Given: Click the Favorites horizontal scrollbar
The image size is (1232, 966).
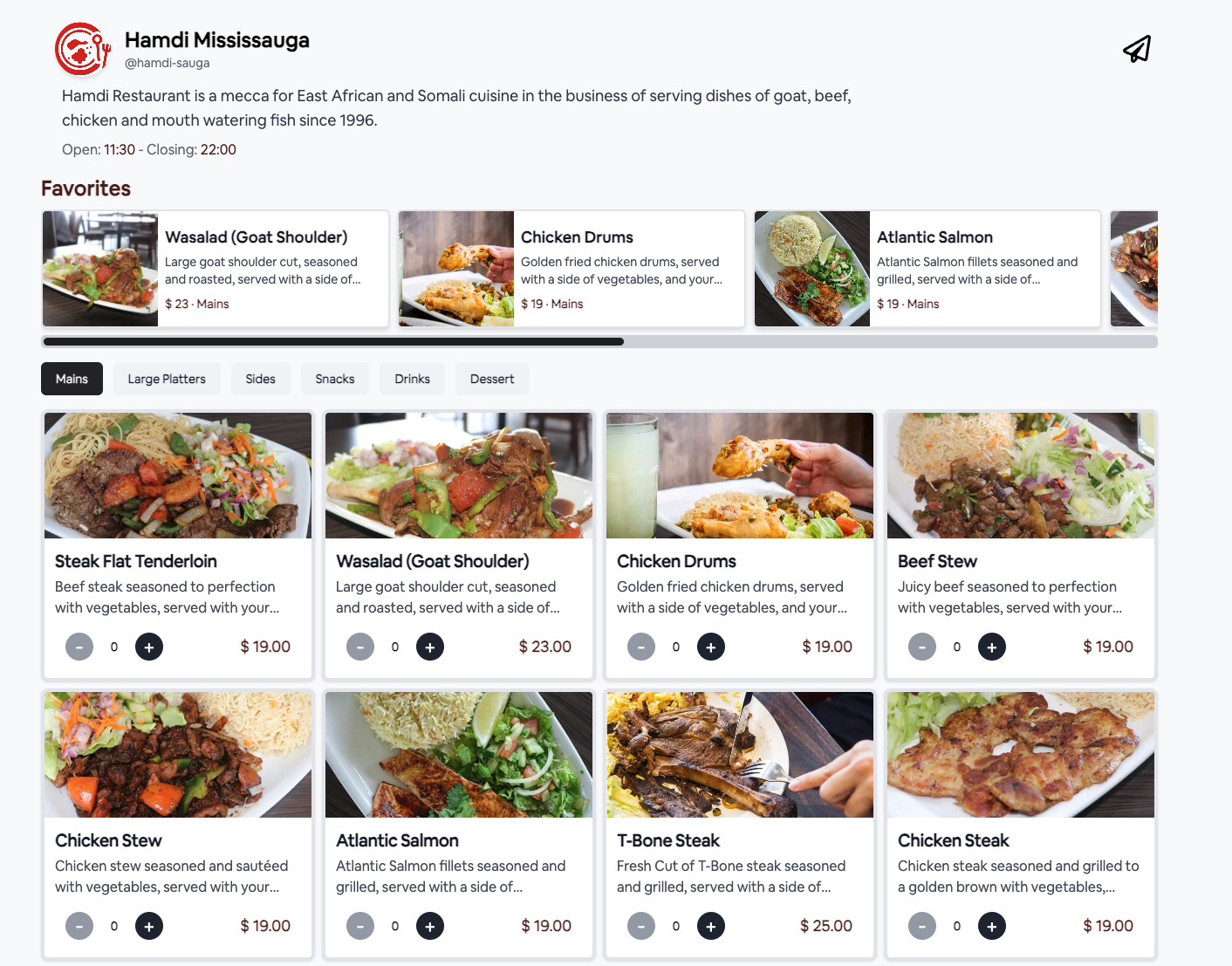Looking at the screenshot, I should [599, 341].
